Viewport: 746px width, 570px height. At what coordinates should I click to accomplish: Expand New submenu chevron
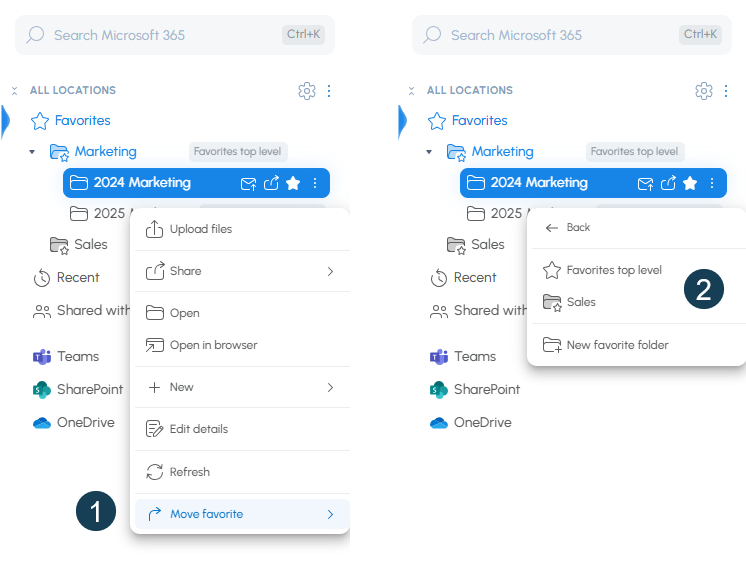click(x=330, y=387)
